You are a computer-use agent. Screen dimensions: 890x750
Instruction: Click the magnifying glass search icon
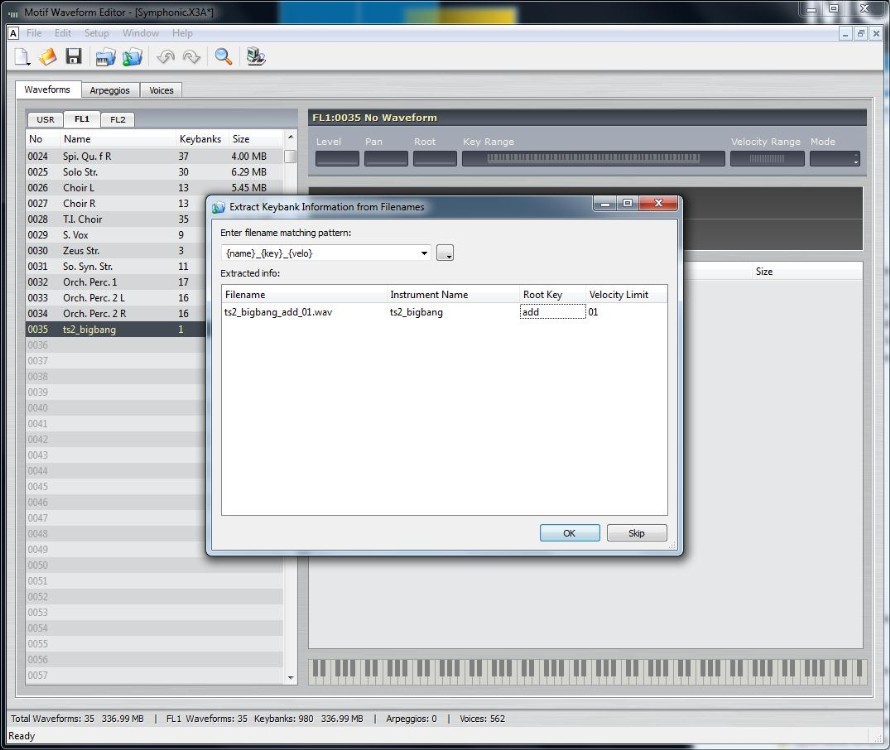tap(223, 57)
